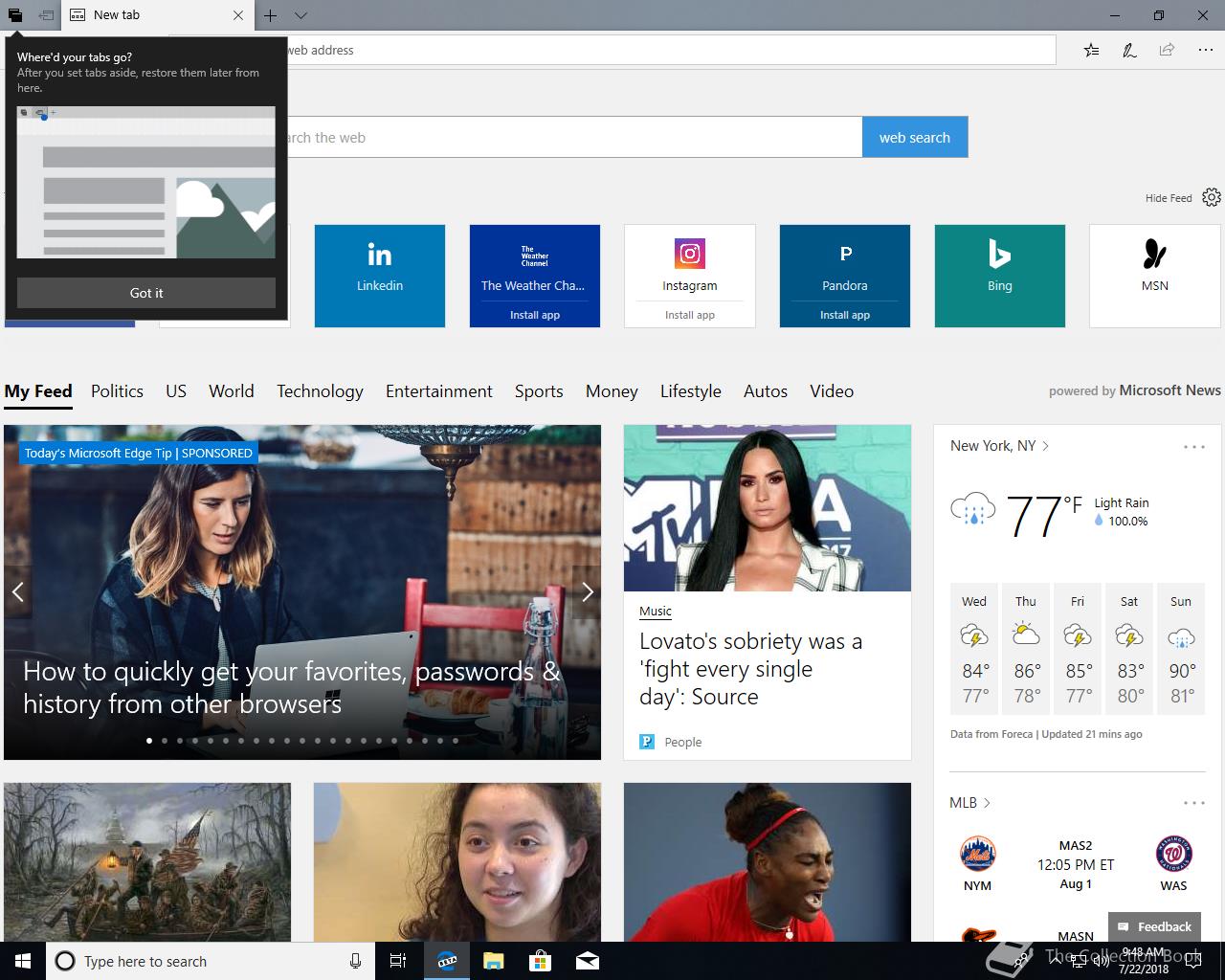1225x980 pixels.
Task: Open the LinkedIn tile
Action: click(x=380, y=276)
